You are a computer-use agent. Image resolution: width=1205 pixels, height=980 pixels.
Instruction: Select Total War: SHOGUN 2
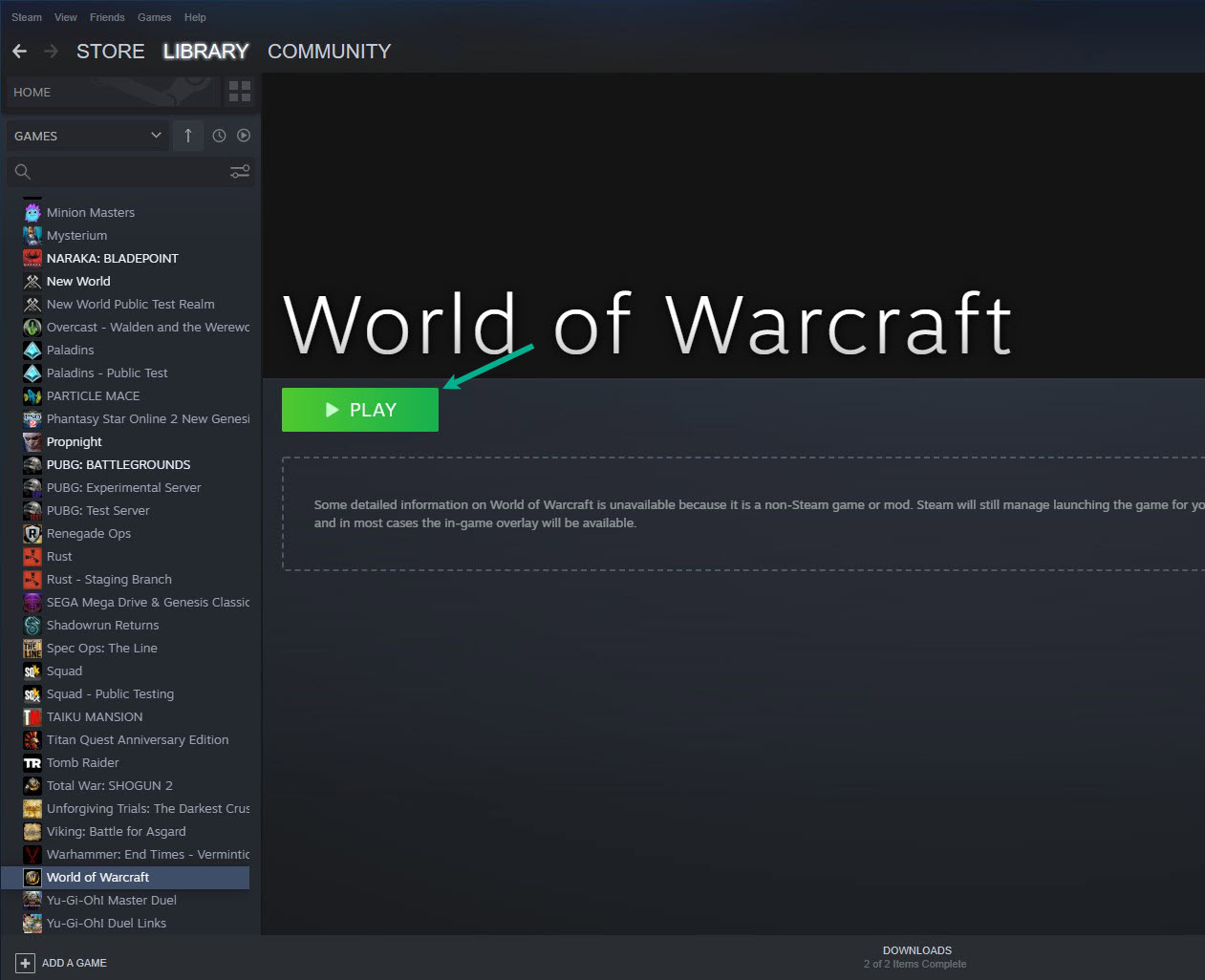[x=110, y=785]
